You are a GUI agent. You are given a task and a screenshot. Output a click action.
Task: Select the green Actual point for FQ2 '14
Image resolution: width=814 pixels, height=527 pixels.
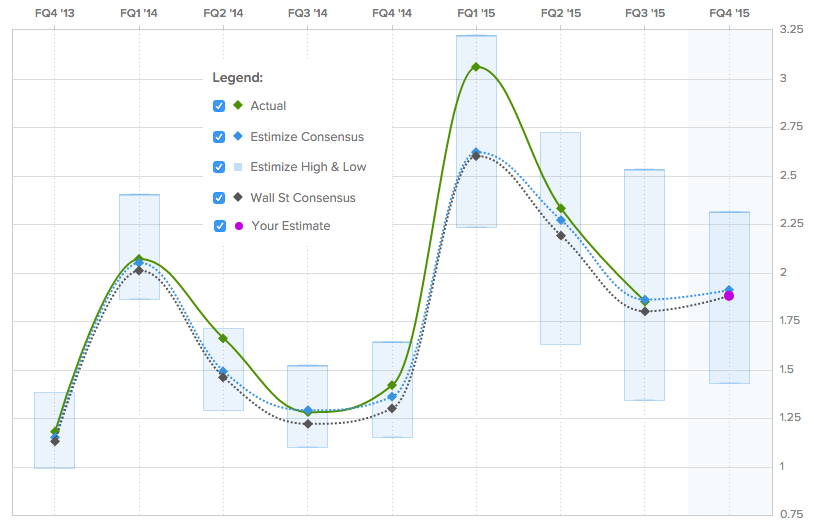tap(223, 339)
